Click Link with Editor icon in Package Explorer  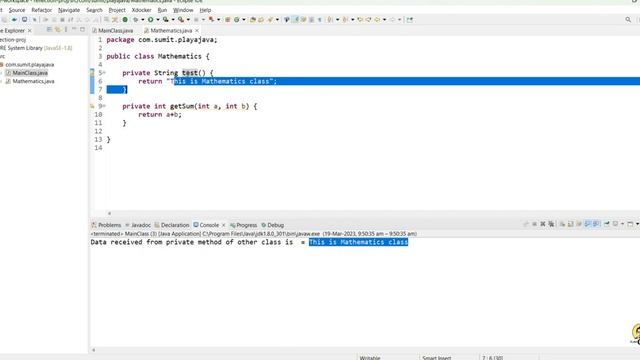(57, 30)
